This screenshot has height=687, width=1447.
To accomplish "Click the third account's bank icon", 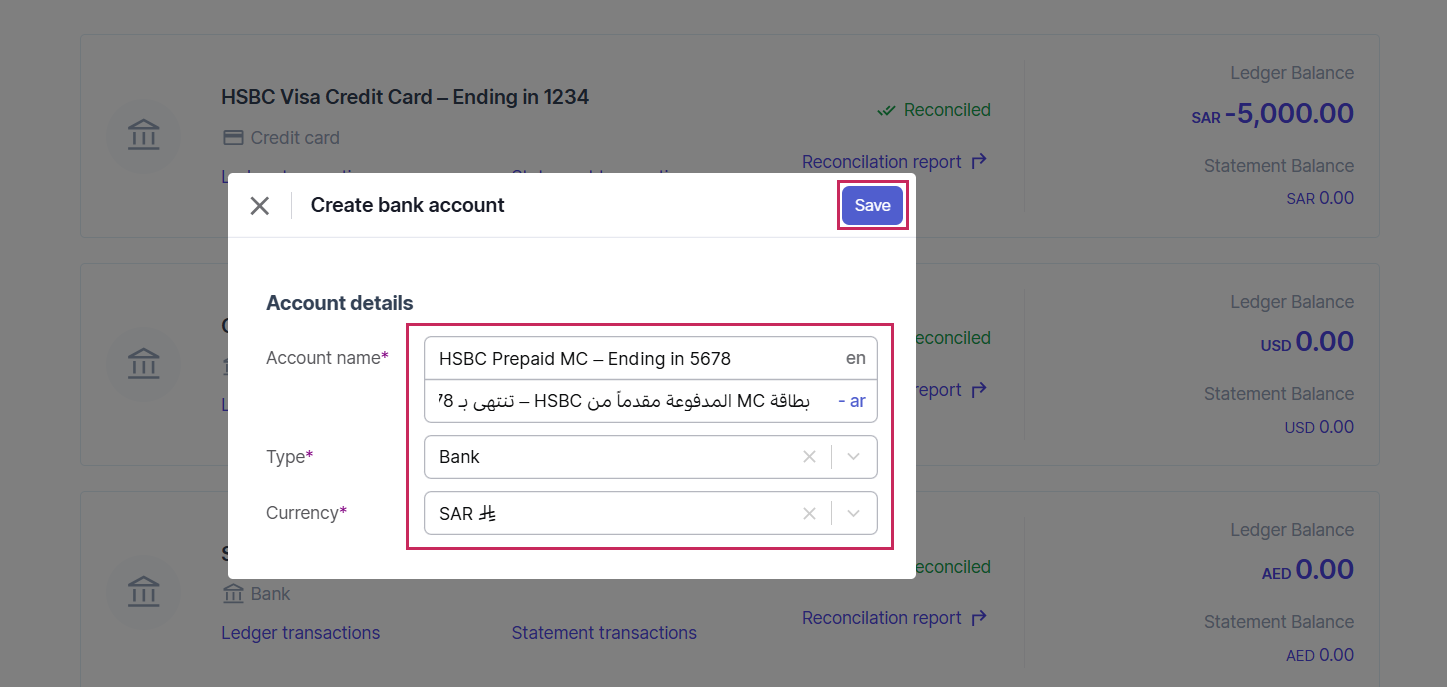I will tap(144, 590).
